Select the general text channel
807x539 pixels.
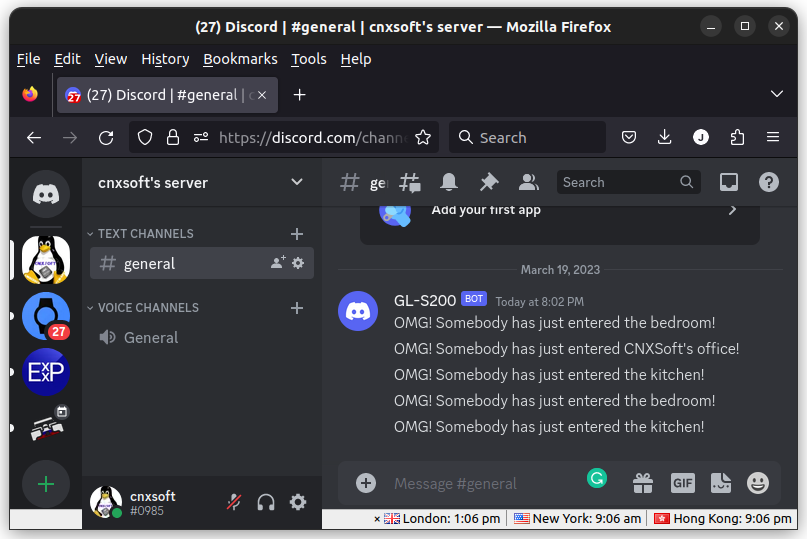click(202, 263)
